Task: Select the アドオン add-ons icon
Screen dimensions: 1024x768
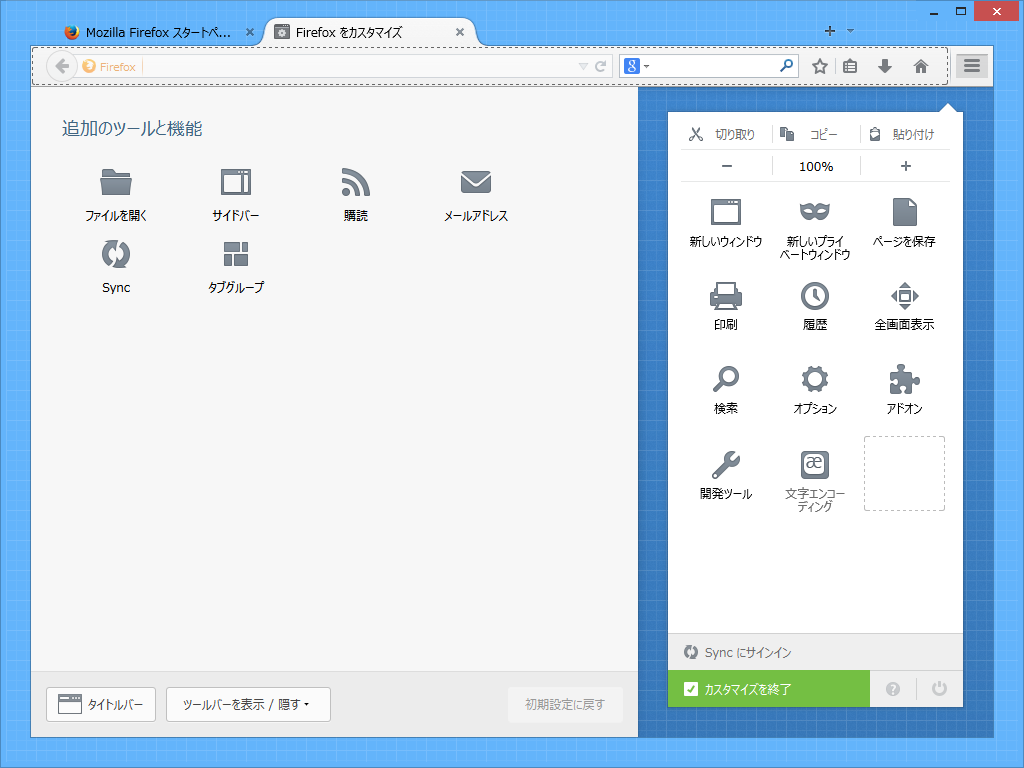Action: (905, 380)
